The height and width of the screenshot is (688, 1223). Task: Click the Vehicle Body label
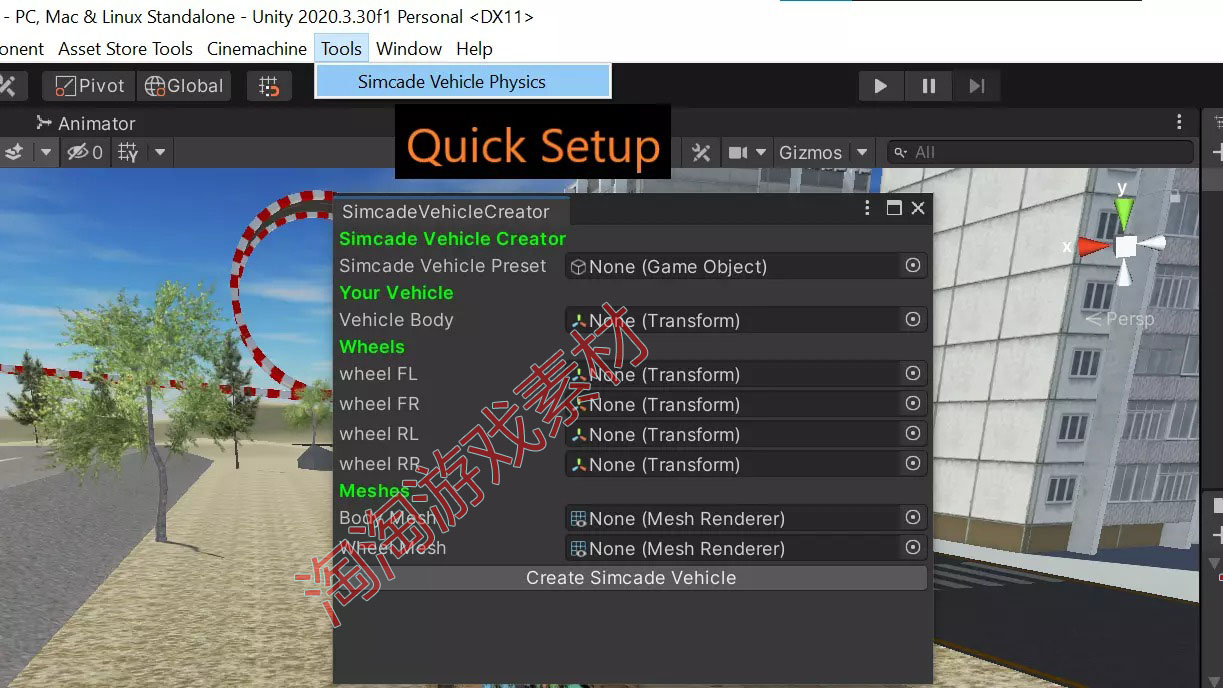396,320
